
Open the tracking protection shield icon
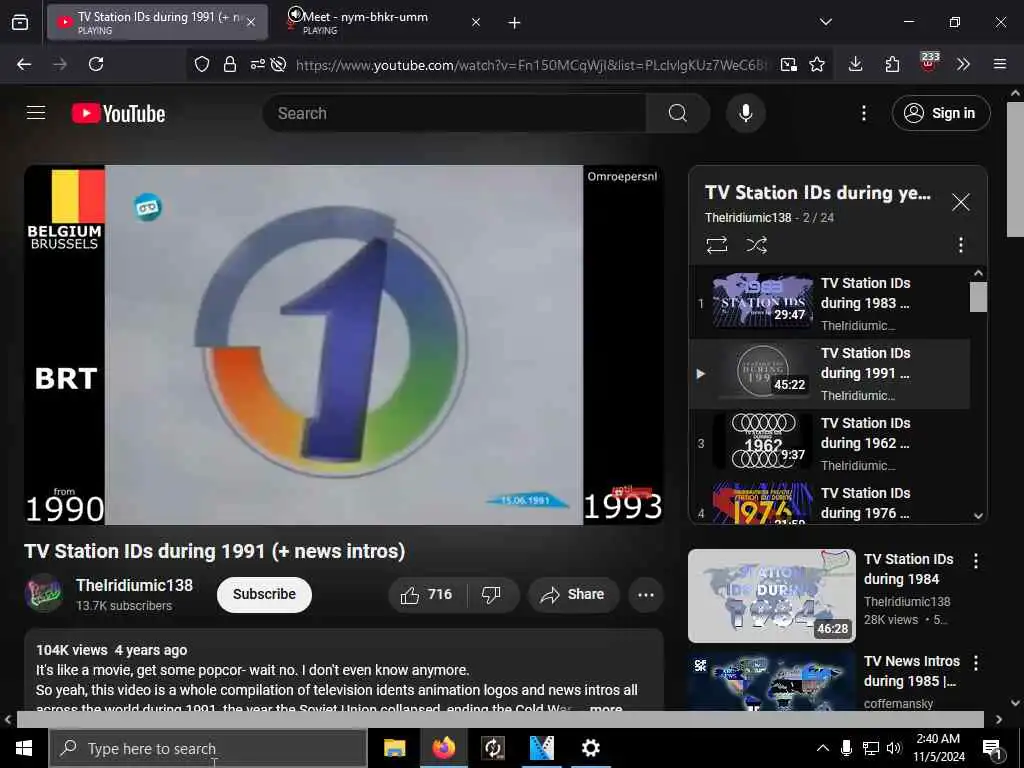[202, 64]
